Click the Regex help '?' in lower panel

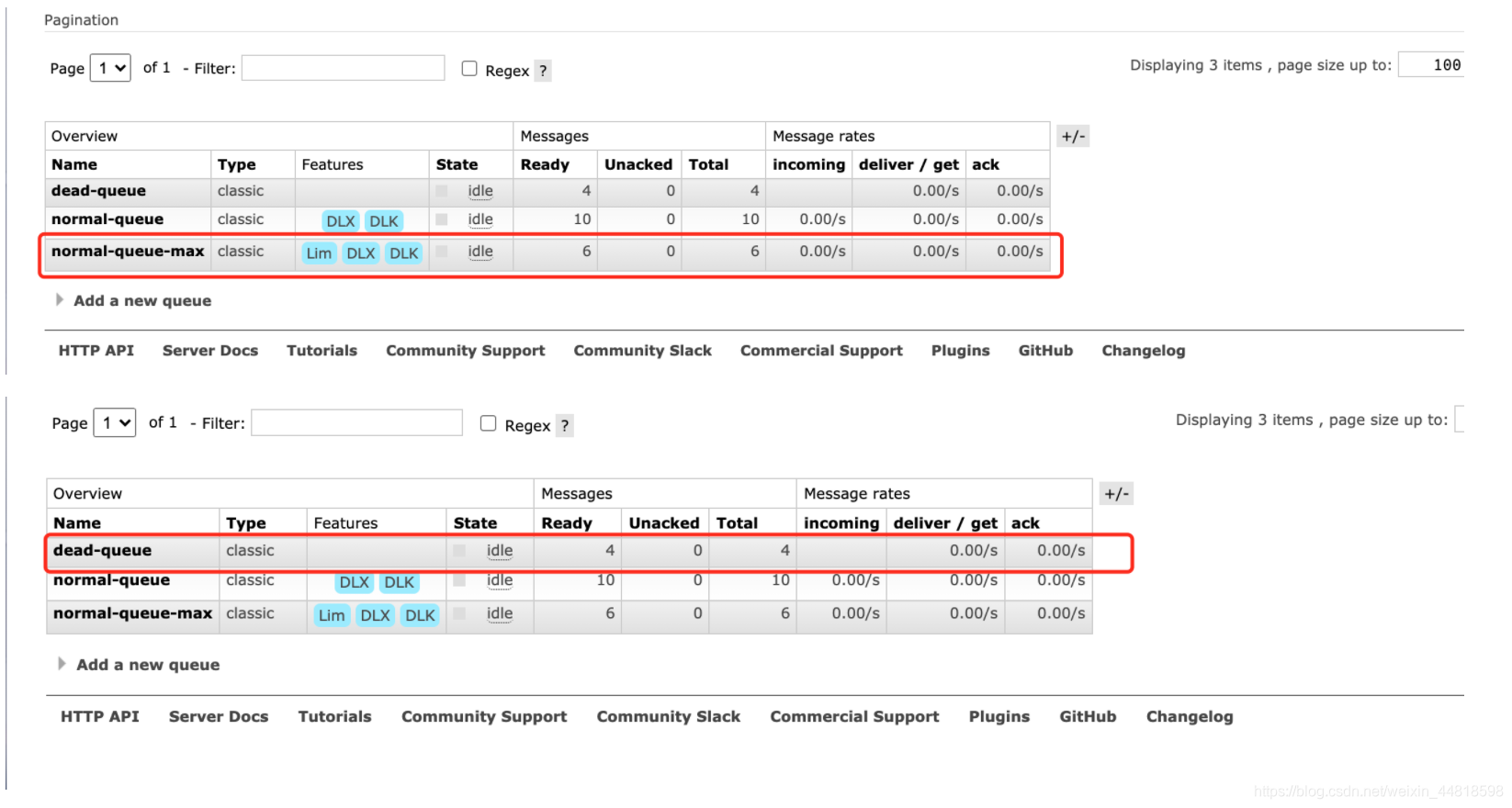tap(565, 426)
